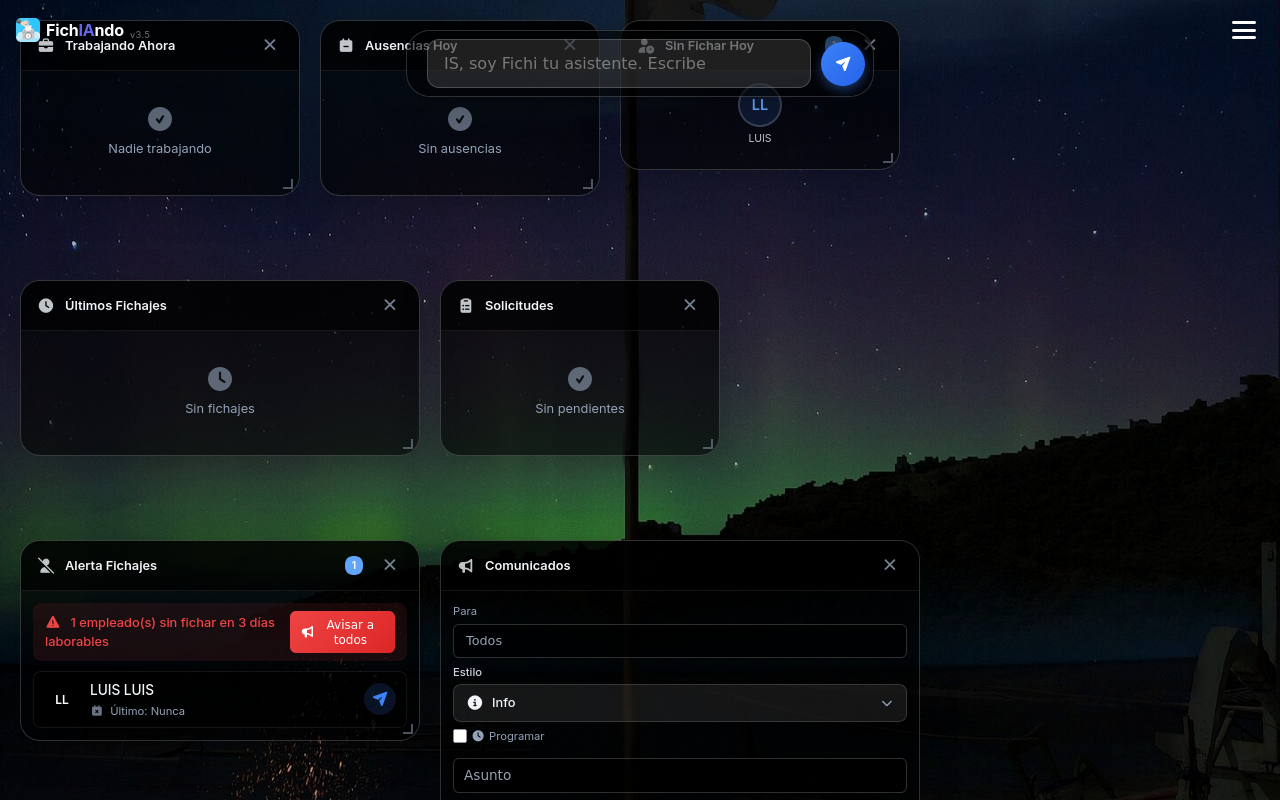Click the Trabajando Ahora title
The width and height of the screenshot is (1280, 800).
[120, 46]
